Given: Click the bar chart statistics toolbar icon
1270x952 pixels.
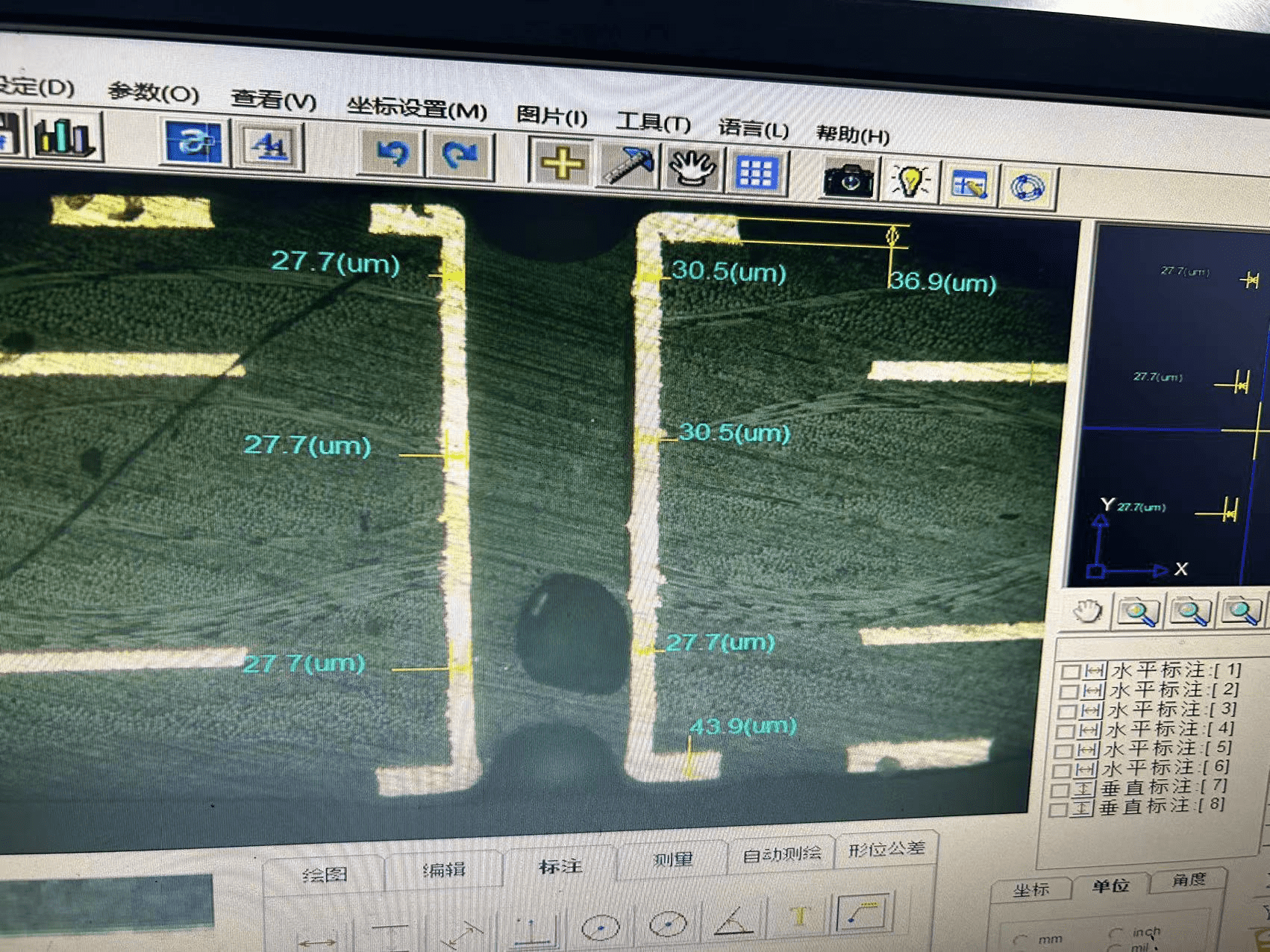Looking at the screenshot, I should [x=66, y=137].
